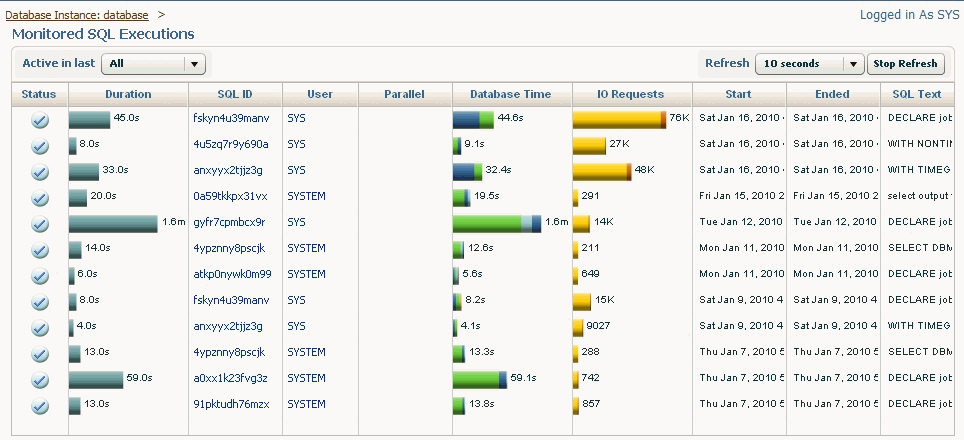Screen dimensions: 964x440
Task: Click the 76K IO Requests bar
Action: (x=619, y=120)
